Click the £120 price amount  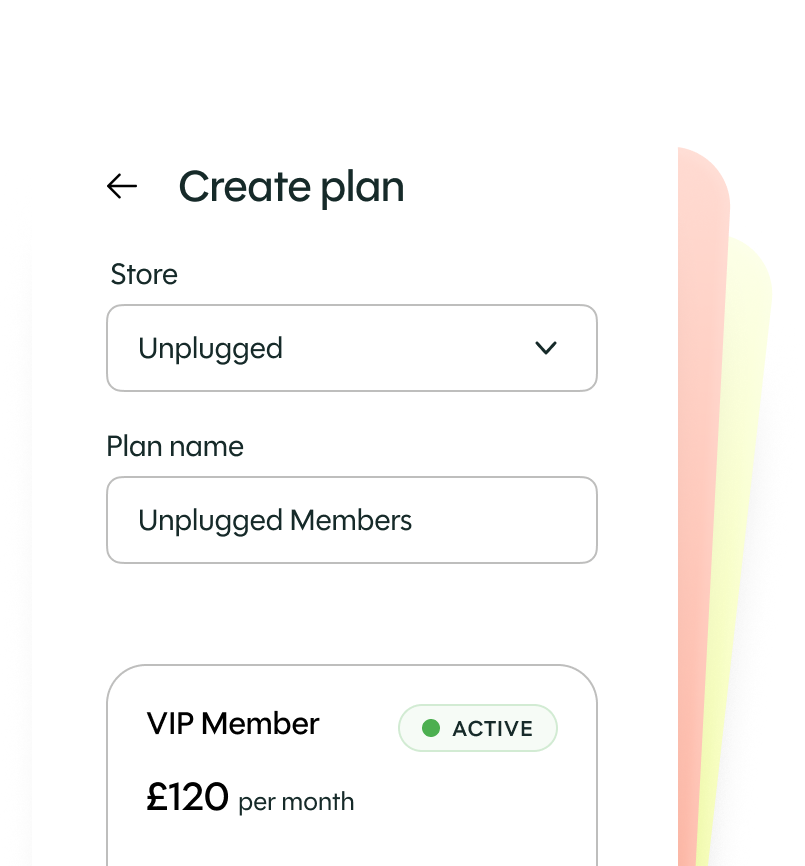(188, 798)
